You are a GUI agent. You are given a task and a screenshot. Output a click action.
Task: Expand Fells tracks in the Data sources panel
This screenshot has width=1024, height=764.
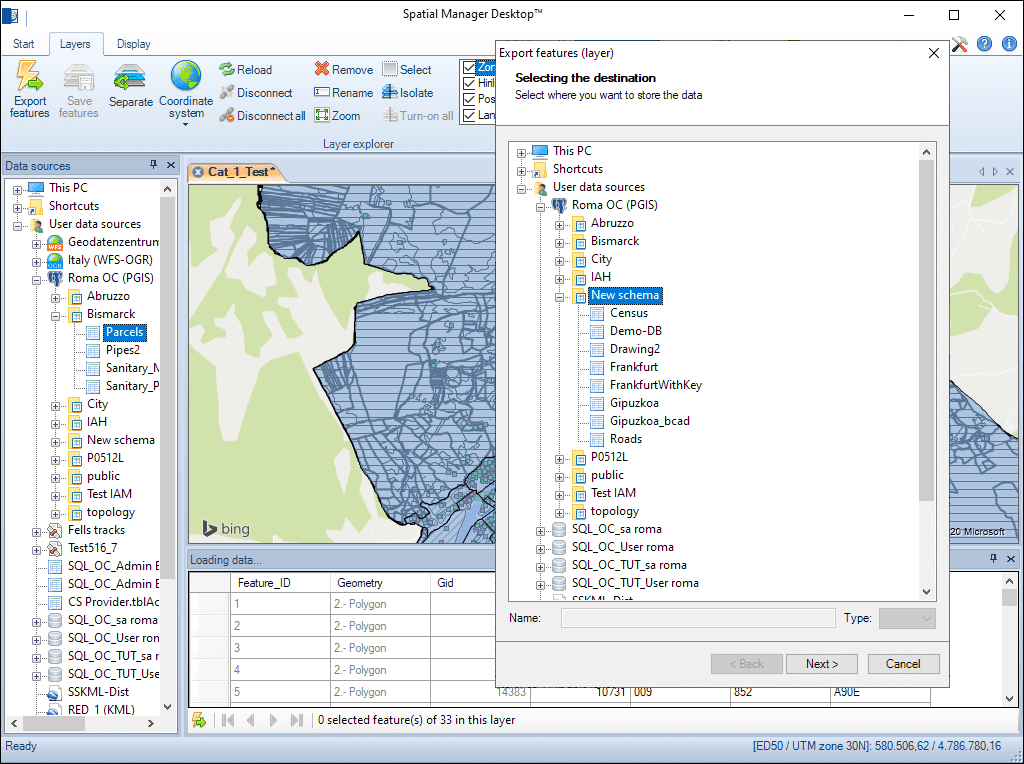(x=37, y=532)
